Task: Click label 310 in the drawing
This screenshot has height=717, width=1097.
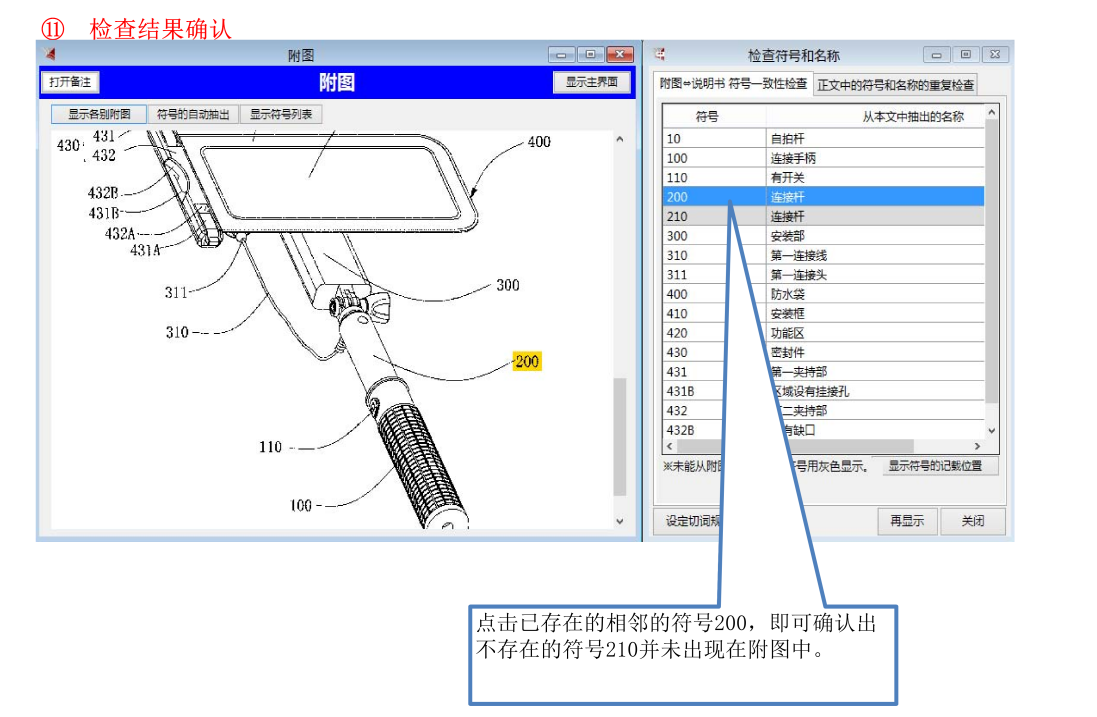Action: click(177, 332)
